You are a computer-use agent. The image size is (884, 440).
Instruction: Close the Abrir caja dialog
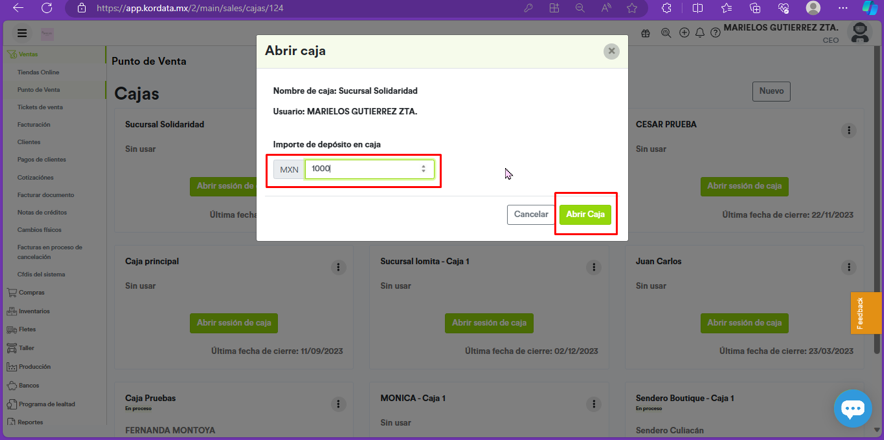click(x=611, y=51)
